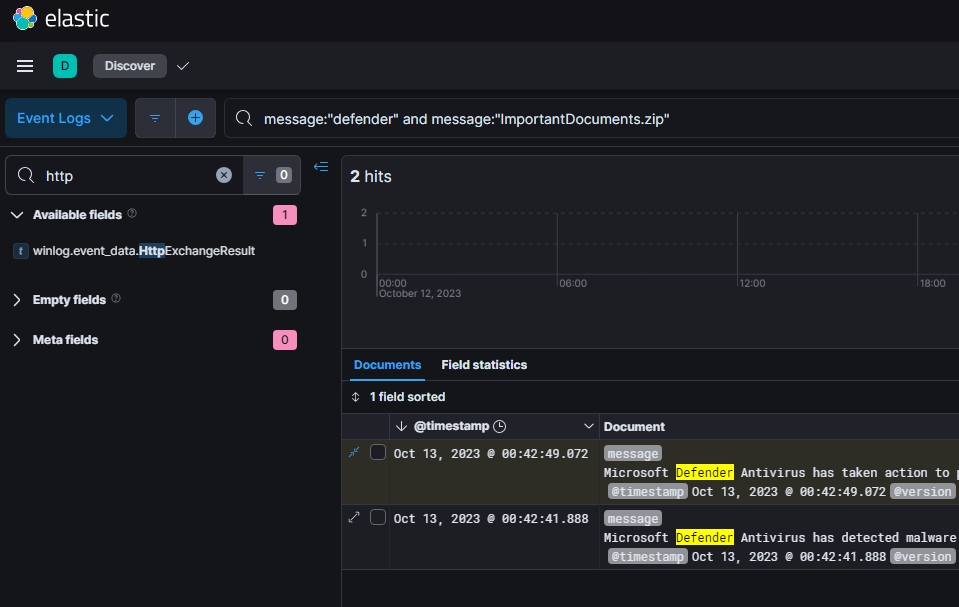Viewport: 959px width, 607px height.
Task: Add a filter with the plus icon
Action: (195, 118)
